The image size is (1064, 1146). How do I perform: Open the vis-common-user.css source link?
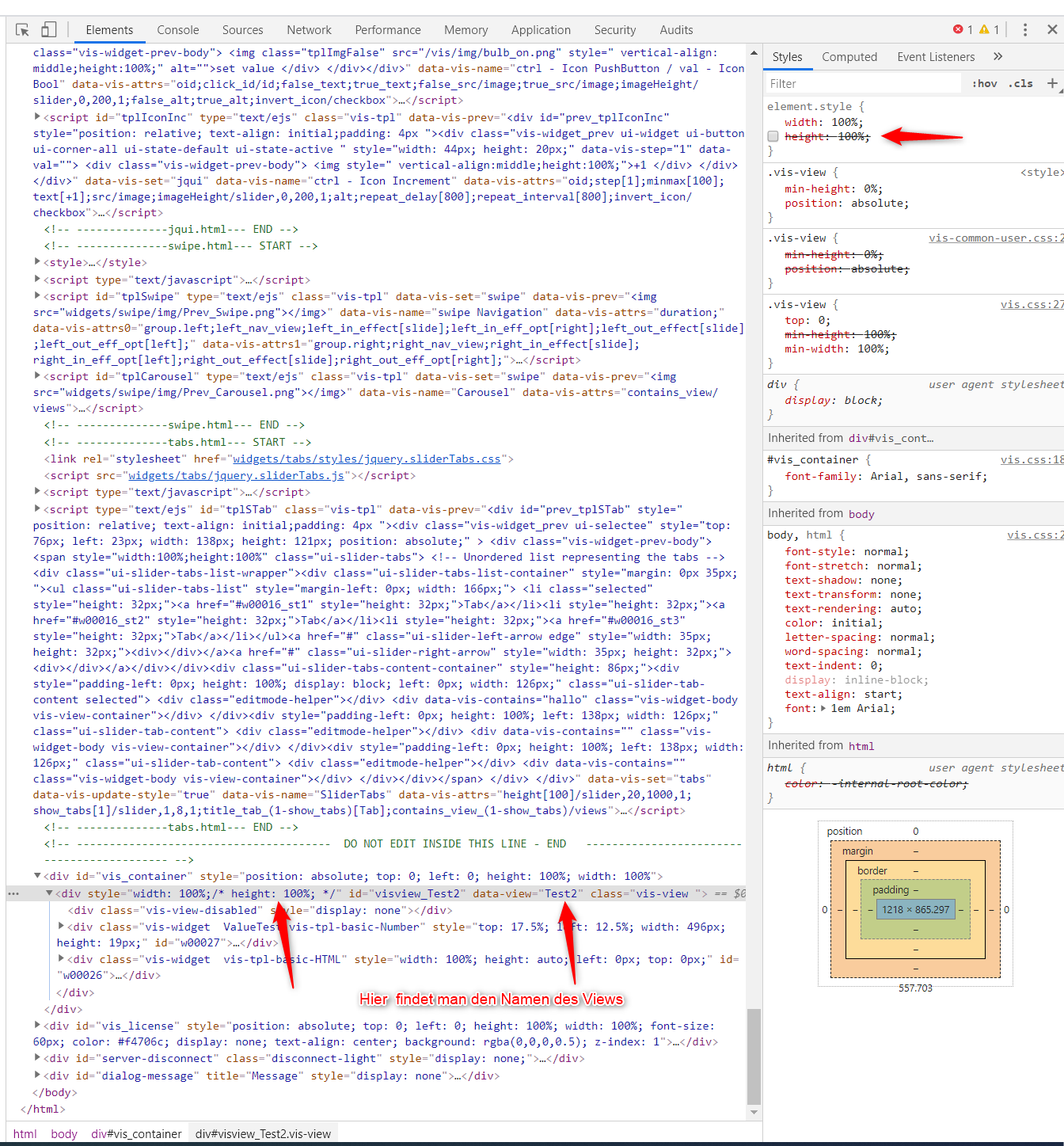[x=996, y=238]
